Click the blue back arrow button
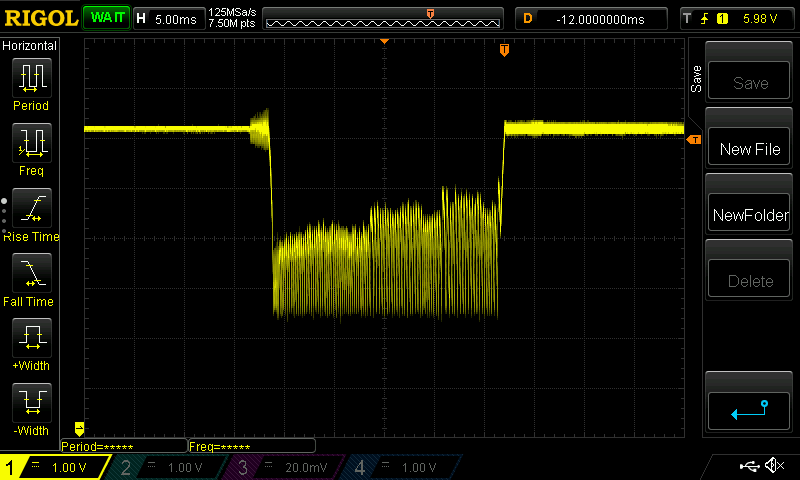The width and height of the screenshot is (800, 480). pos(749,411)
